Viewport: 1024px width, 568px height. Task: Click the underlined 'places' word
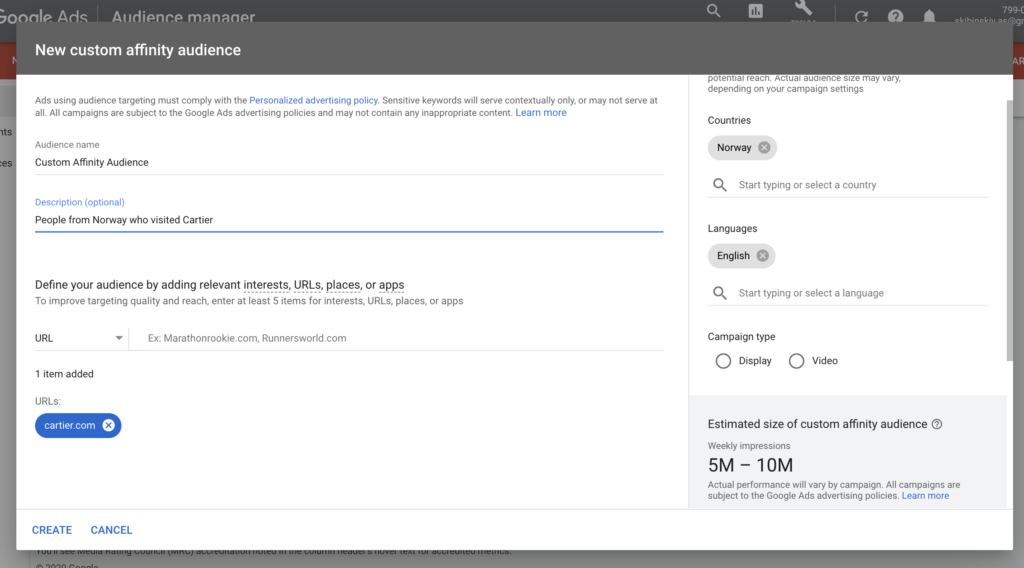[343, 285]
